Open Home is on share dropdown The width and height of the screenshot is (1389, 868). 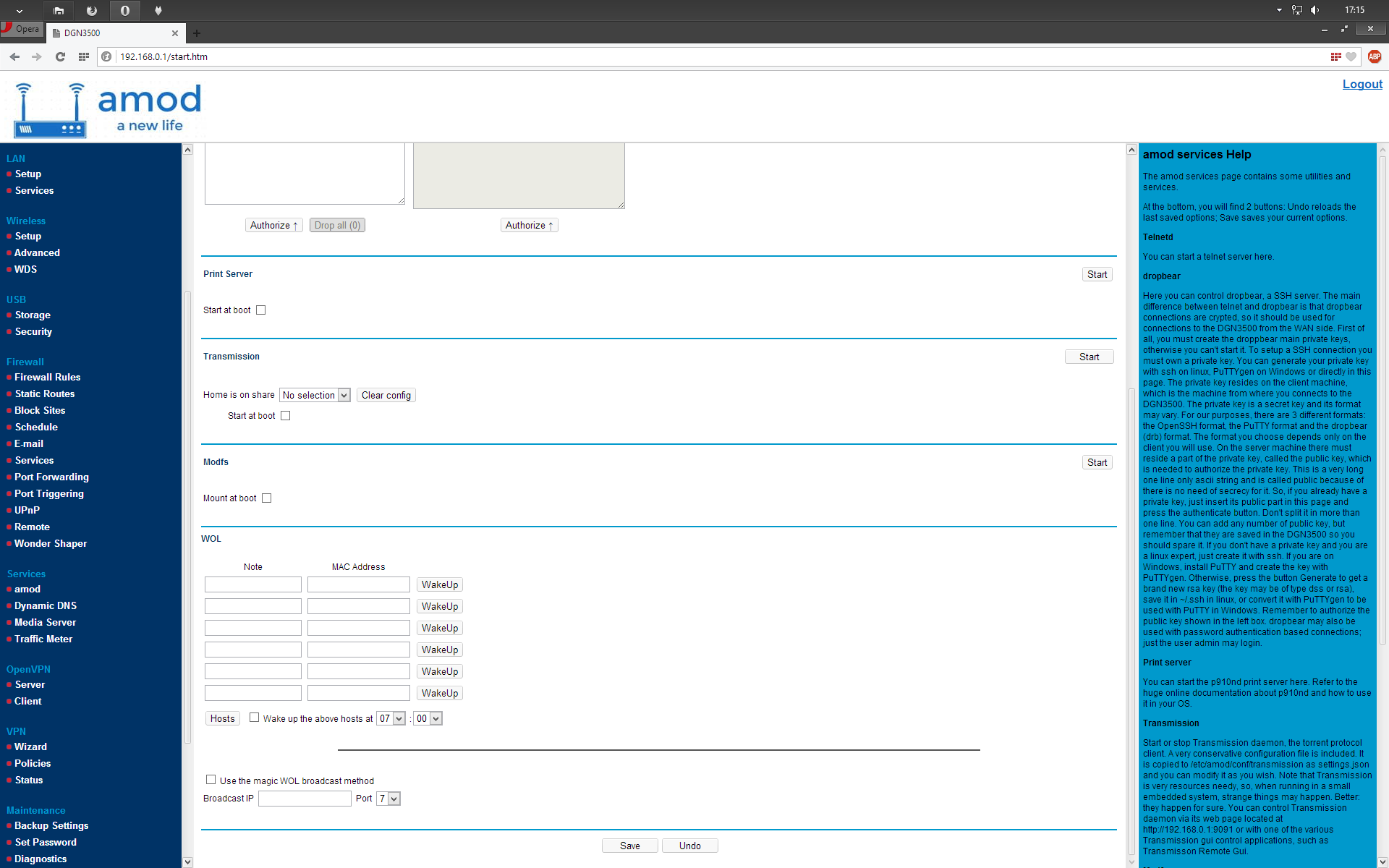tap(315, 396)
